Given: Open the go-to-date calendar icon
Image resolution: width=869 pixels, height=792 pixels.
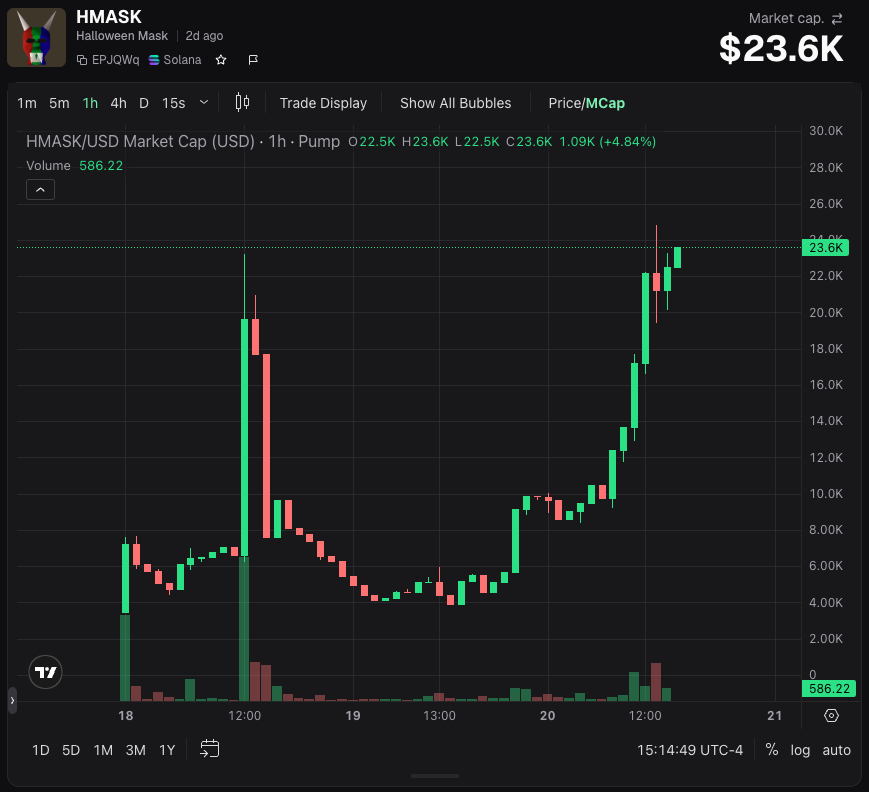Looking at the screenshot, I should pyautogui.click(x=209, y=749).
